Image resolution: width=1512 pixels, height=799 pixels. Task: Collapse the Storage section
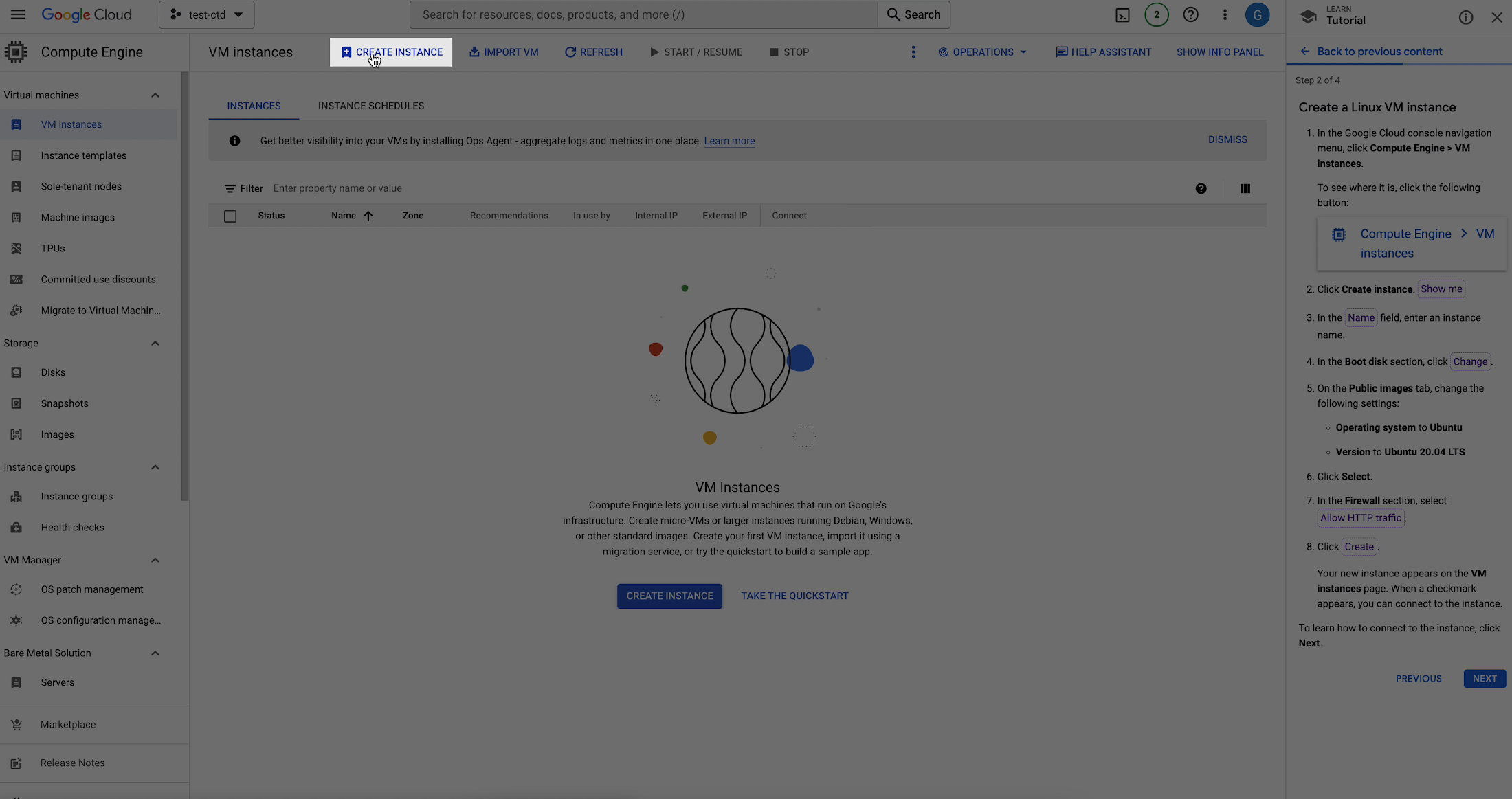click(155, 343)
